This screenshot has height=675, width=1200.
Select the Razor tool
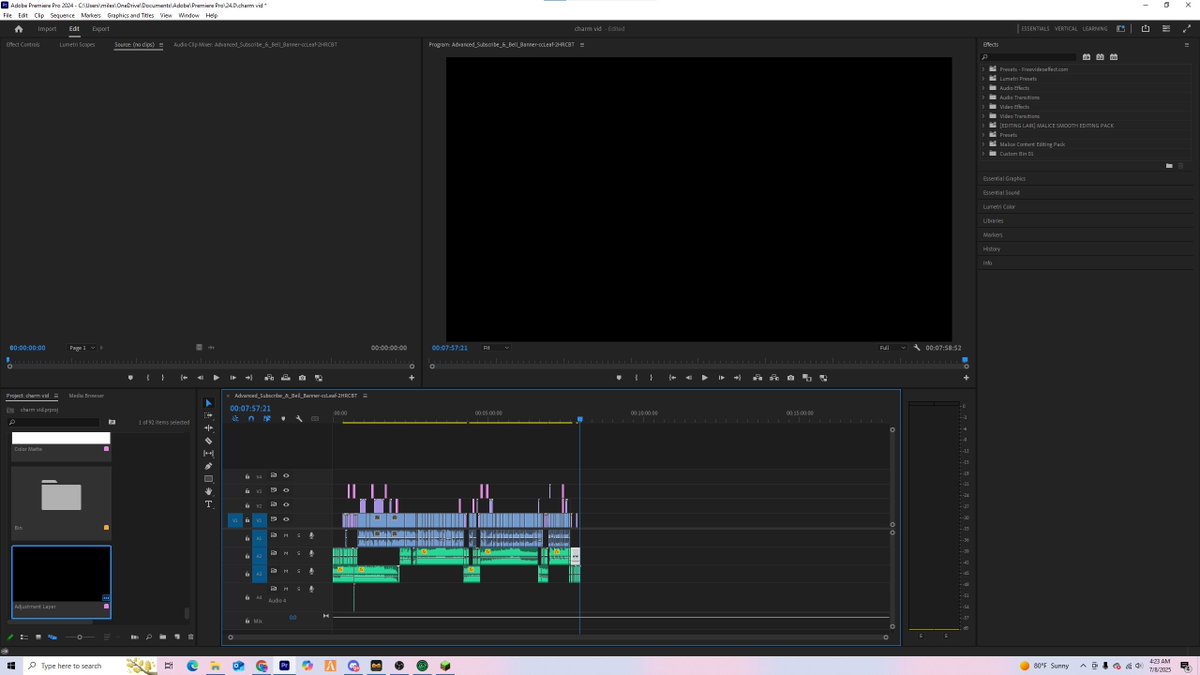(x=208, y=440)
